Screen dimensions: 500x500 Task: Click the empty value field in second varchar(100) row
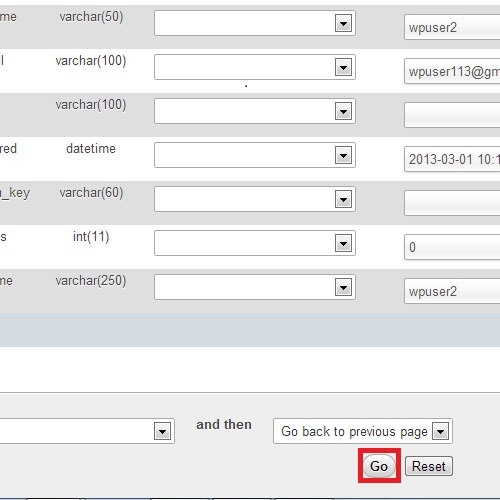point(452,115)
